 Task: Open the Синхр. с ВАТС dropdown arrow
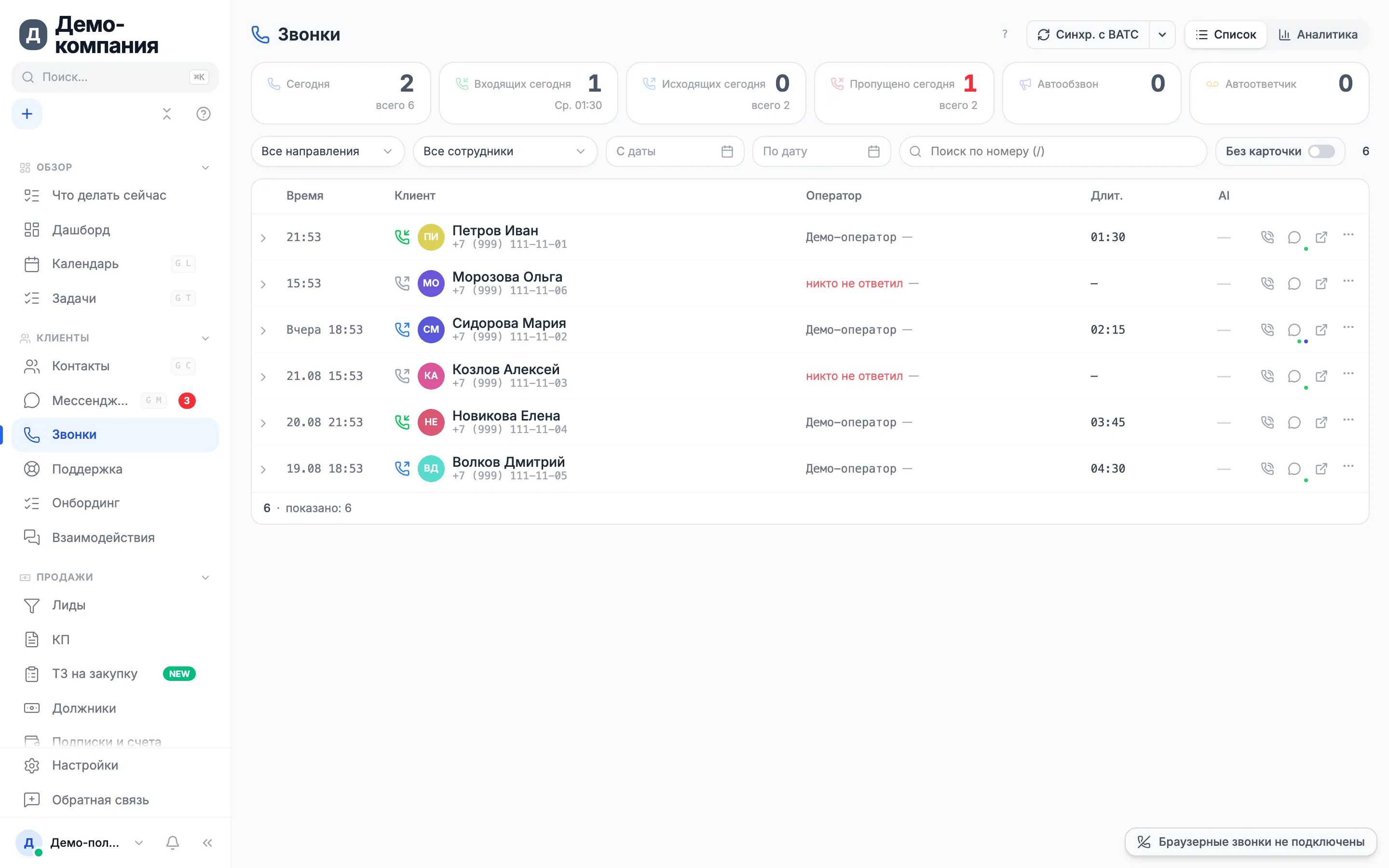(1162, 34)
